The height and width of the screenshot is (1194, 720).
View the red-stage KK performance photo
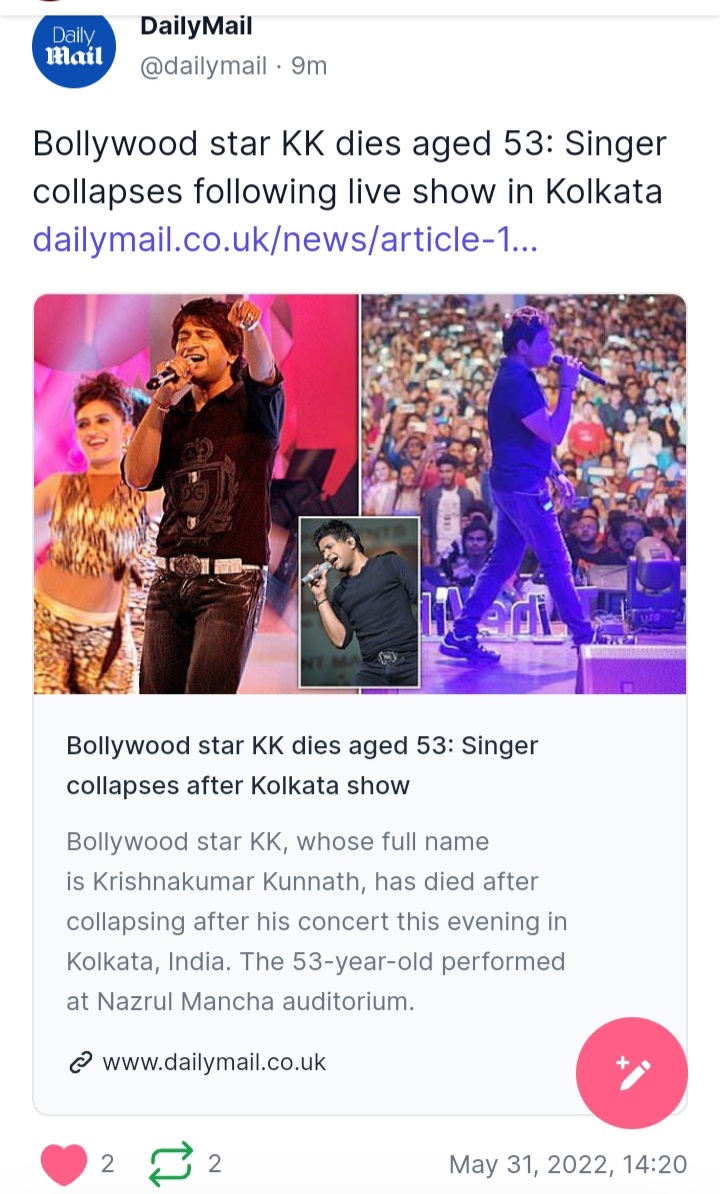pyautogui.click(x=196, y=493)
